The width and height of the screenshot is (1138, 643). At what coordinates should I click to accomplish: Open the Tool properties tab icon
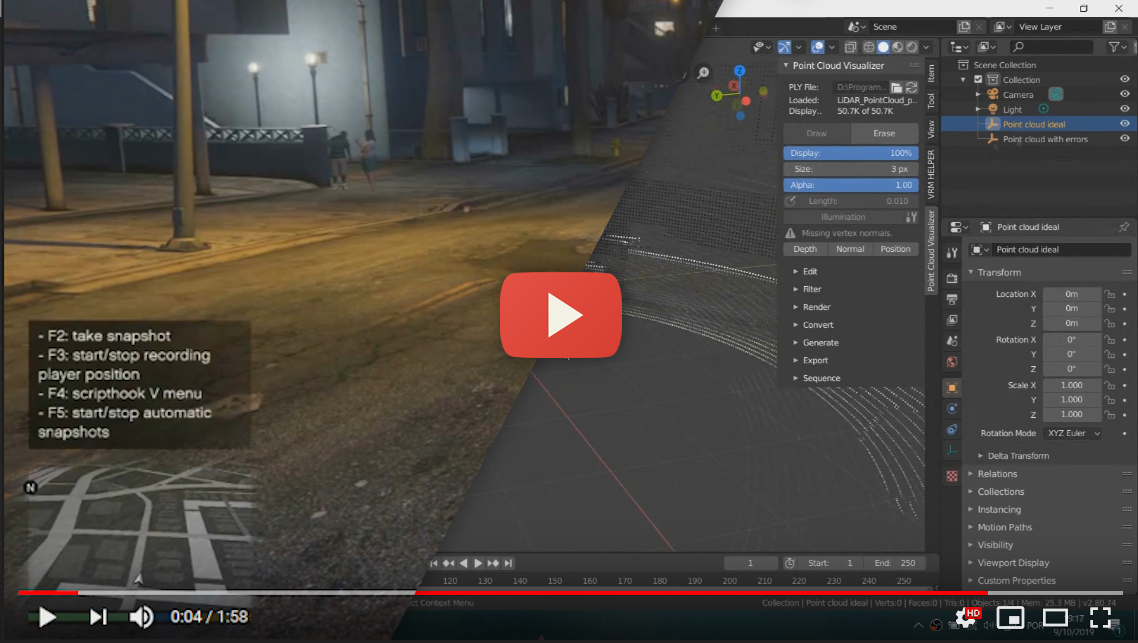(952, 253)
